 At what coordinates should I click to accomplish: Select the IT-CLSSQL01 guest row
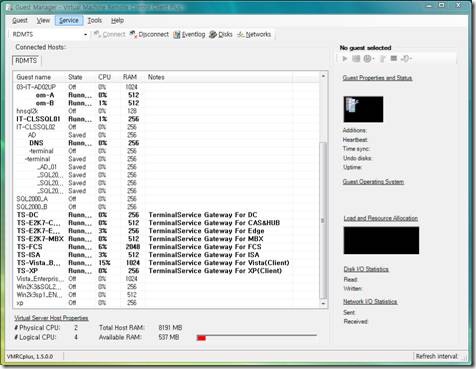166,119
